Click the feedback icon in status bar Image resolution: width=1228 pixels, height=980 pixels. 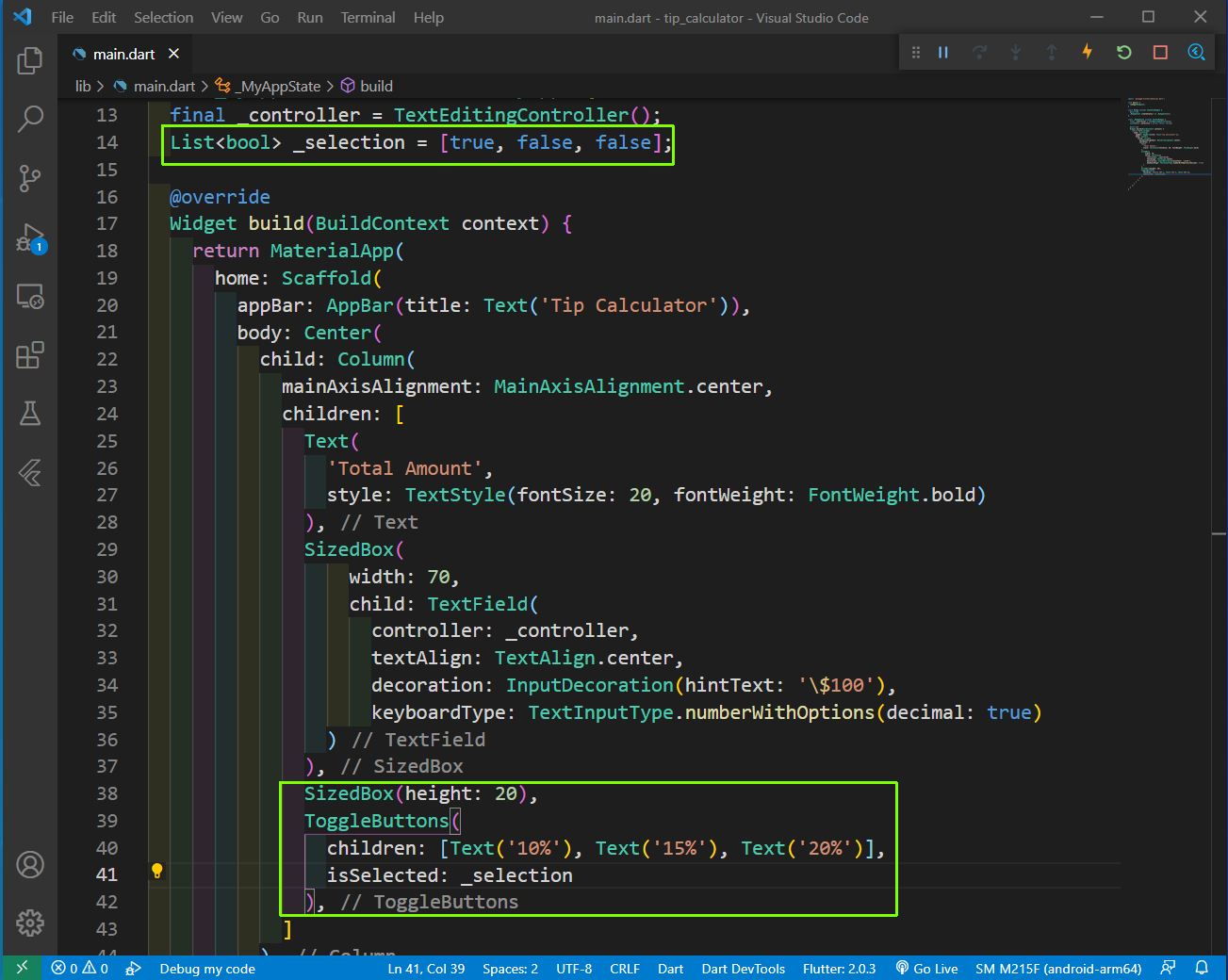(1168, 968)
